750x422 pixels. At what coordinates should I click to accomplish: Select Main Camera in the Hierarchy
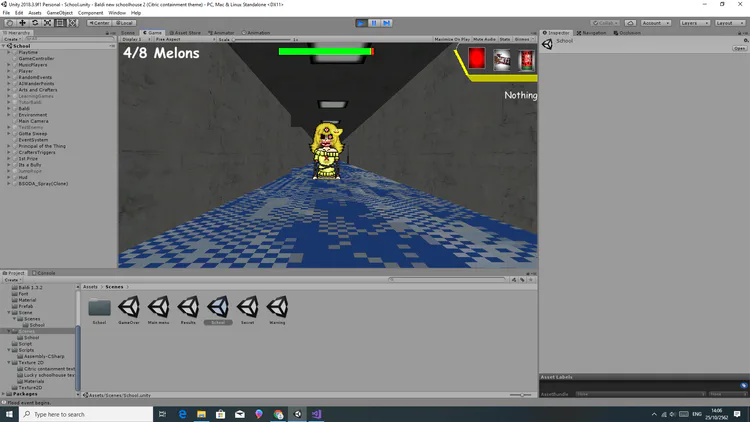[33, 121]
